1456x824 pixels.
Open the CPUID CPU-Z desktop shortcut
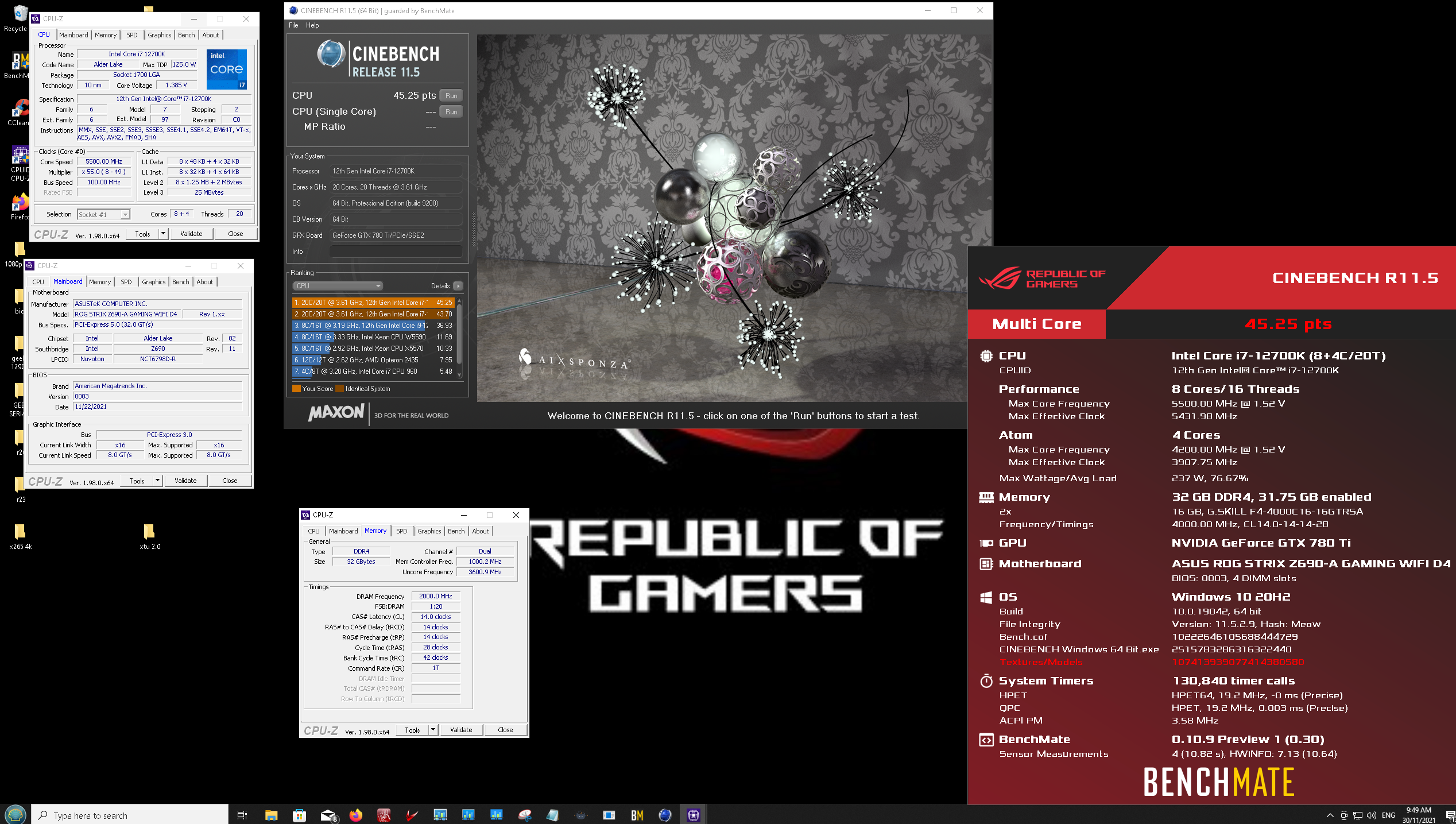[x=18, y=163]
